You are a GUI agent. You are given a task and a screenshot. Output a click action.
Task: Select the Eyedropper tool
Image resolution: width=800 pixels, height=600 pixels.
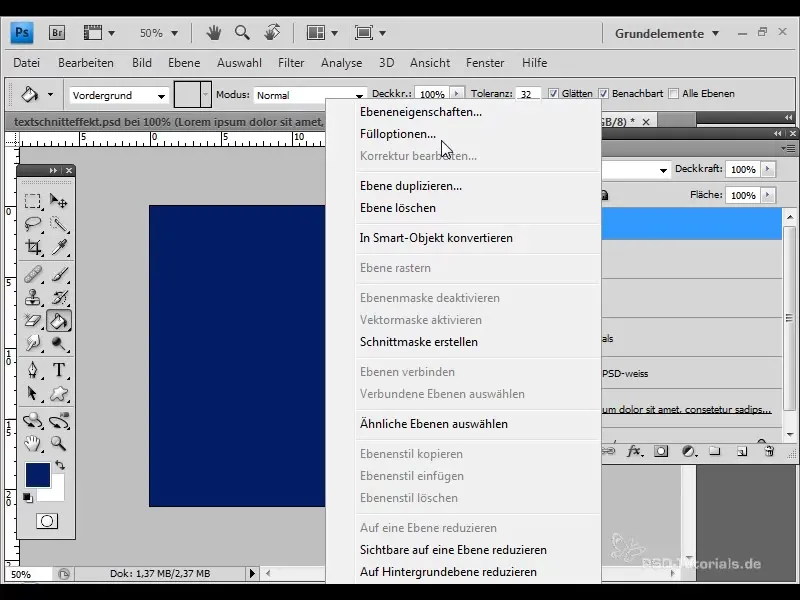59,247
